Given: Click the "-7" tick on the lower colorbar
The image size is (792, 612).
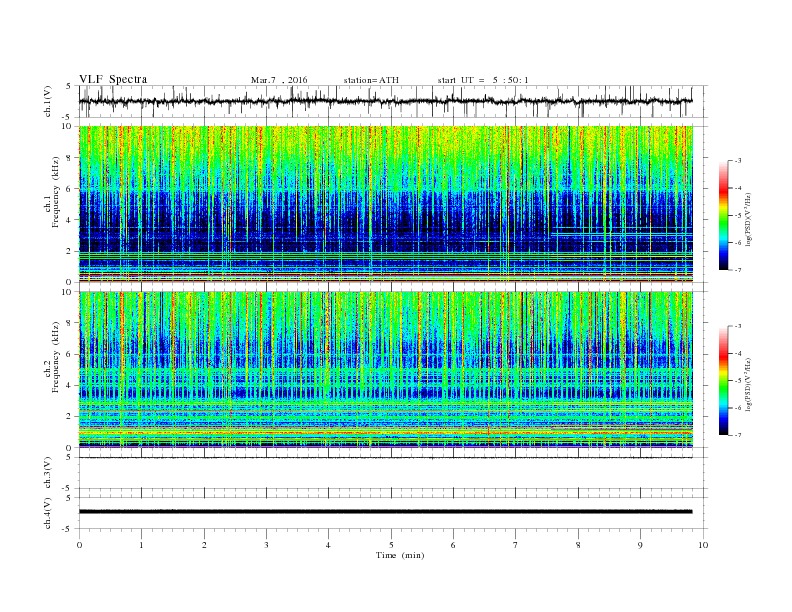Looking at the screenshot, I should pos(738,435).
